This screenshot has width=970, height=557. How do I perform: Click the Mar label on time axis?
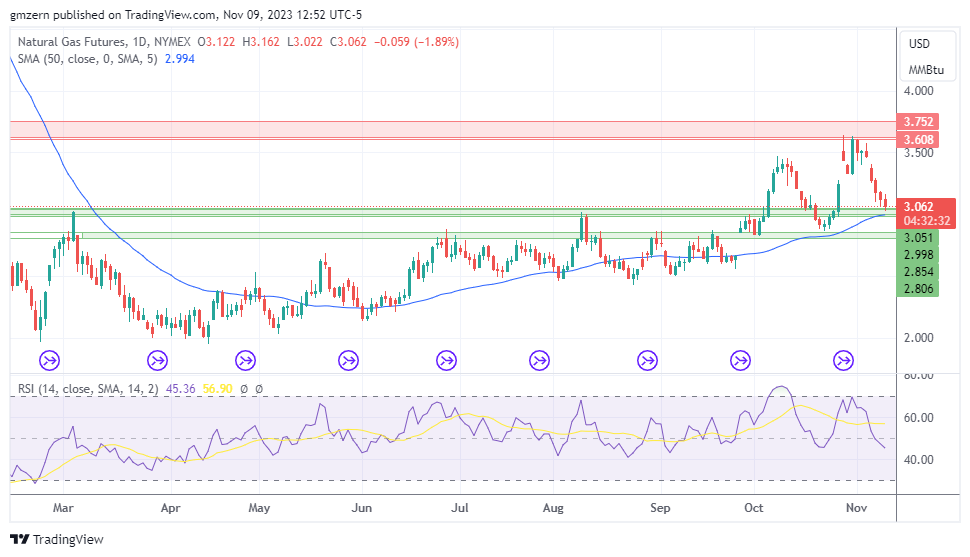click(x=63, y=508)
